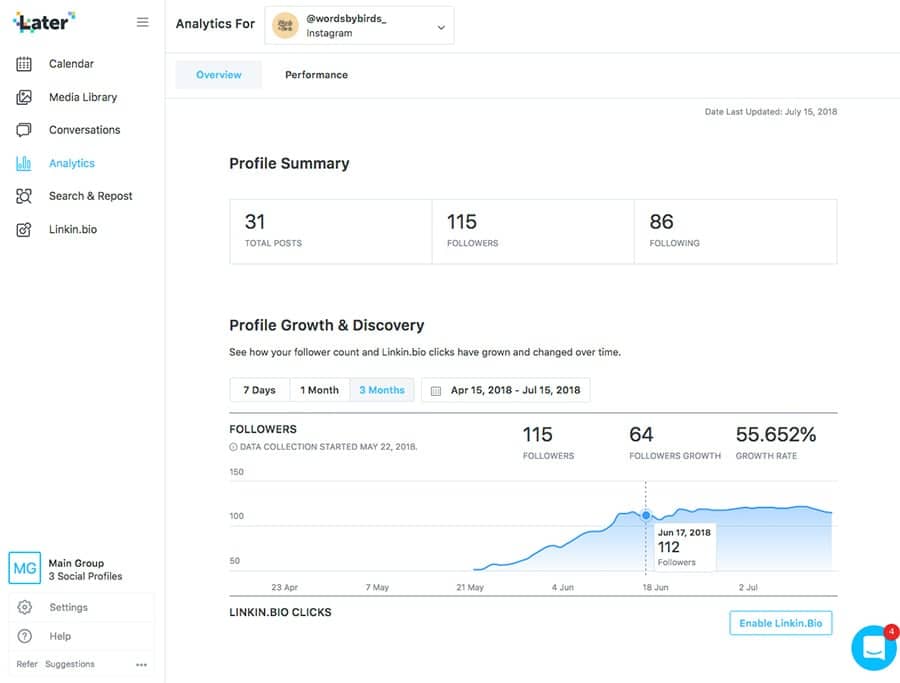Click the Refer link
900x683 pixels.
27,664
